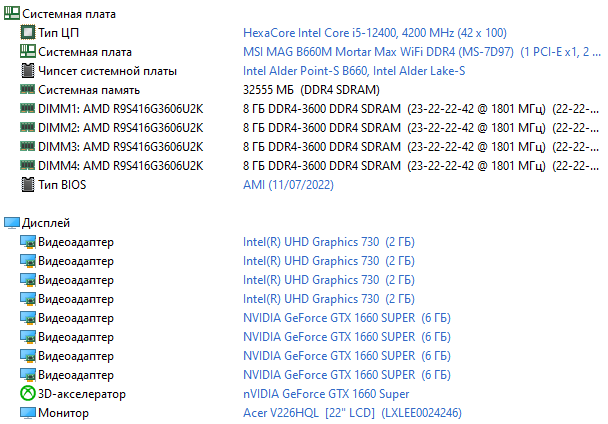The height and width of the screenshot is (424, 608).
Task: Click the Тип BIOS chip icon
Action: [x=28, y=185]
